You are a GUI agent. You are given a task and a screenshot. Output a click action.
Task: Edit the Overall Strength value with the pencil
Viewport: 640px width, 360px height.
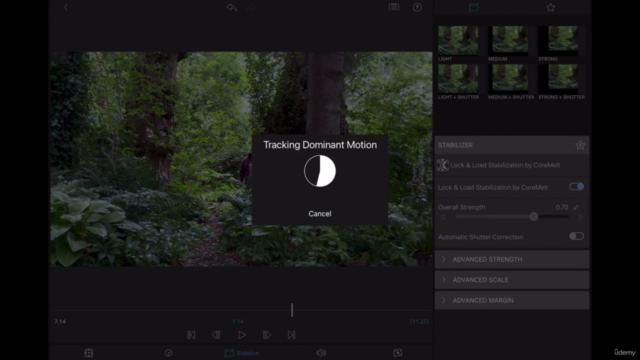576,207
